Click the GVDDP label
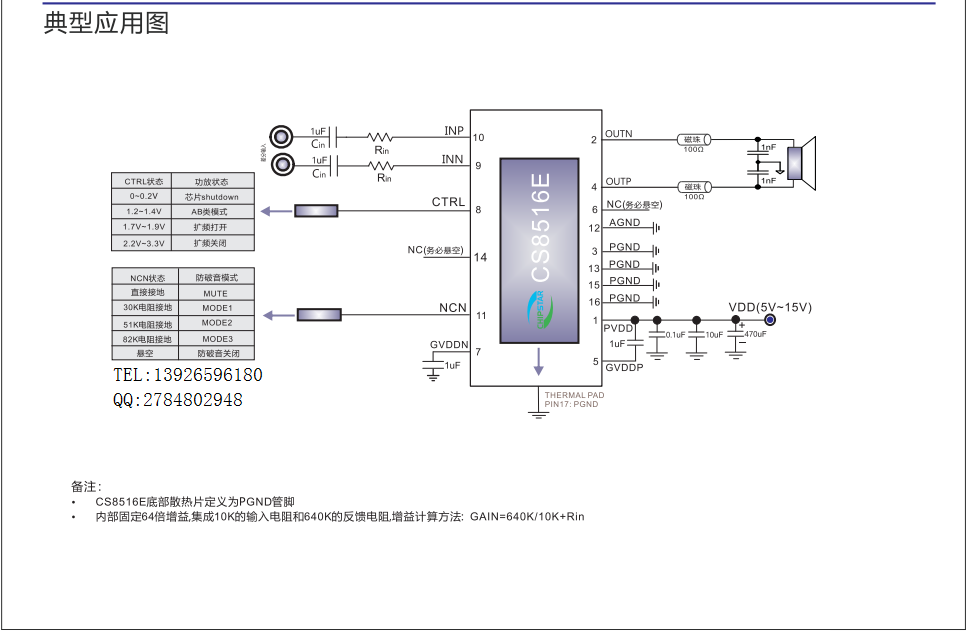The width and height of the screenshot is (967, 631). click(x=624, y=368)
